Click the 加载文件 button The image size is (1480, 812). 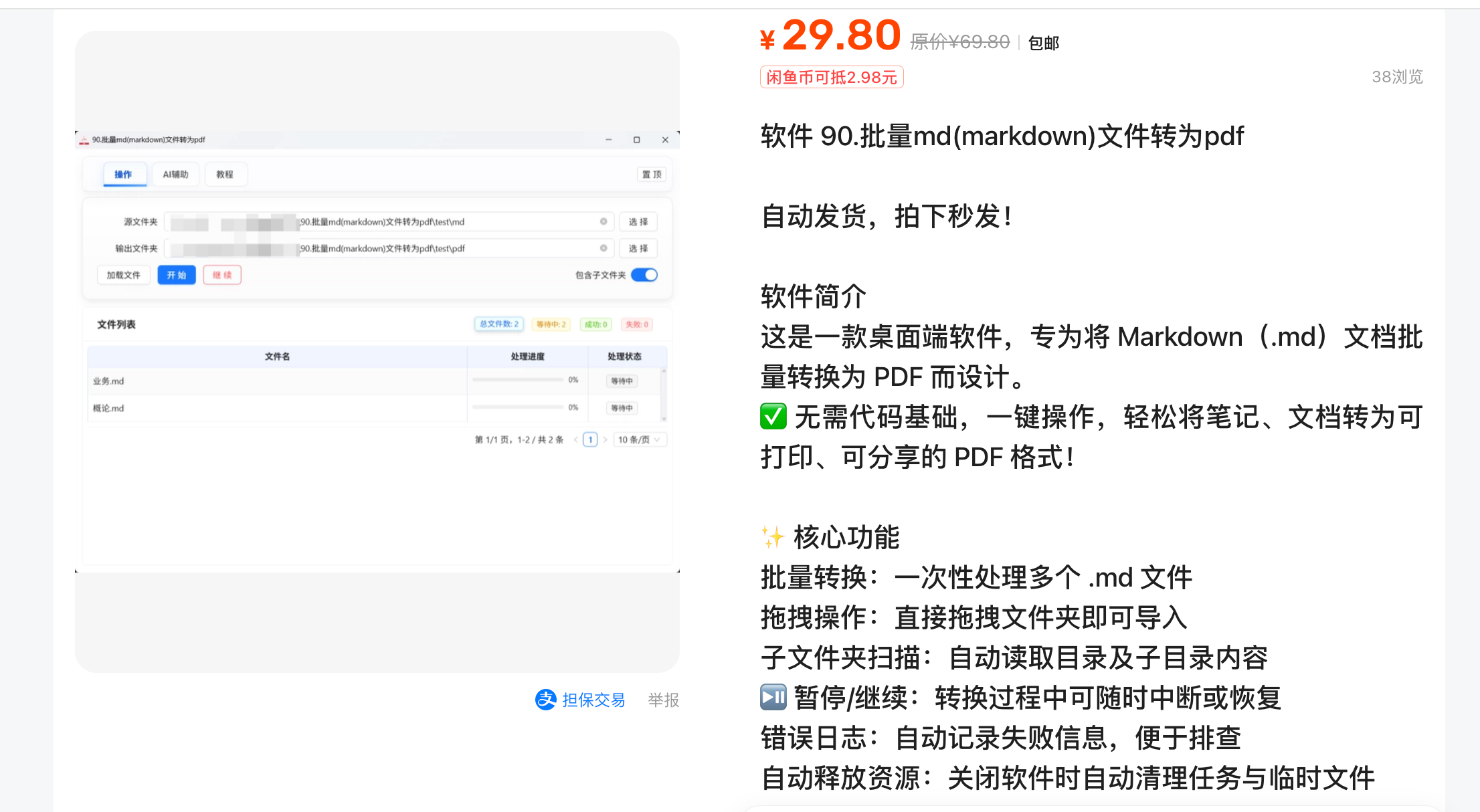(124, 275)
